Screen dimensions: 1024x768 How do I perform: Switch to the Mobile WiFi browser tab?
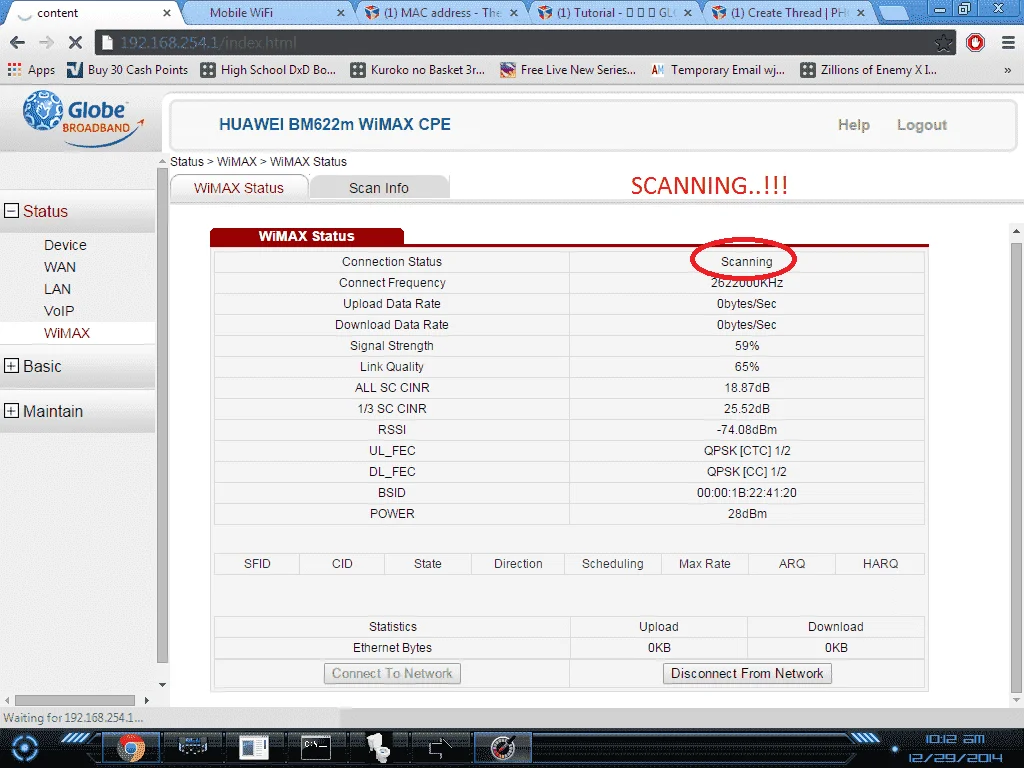pyautogui.click(x=268, y=12)
